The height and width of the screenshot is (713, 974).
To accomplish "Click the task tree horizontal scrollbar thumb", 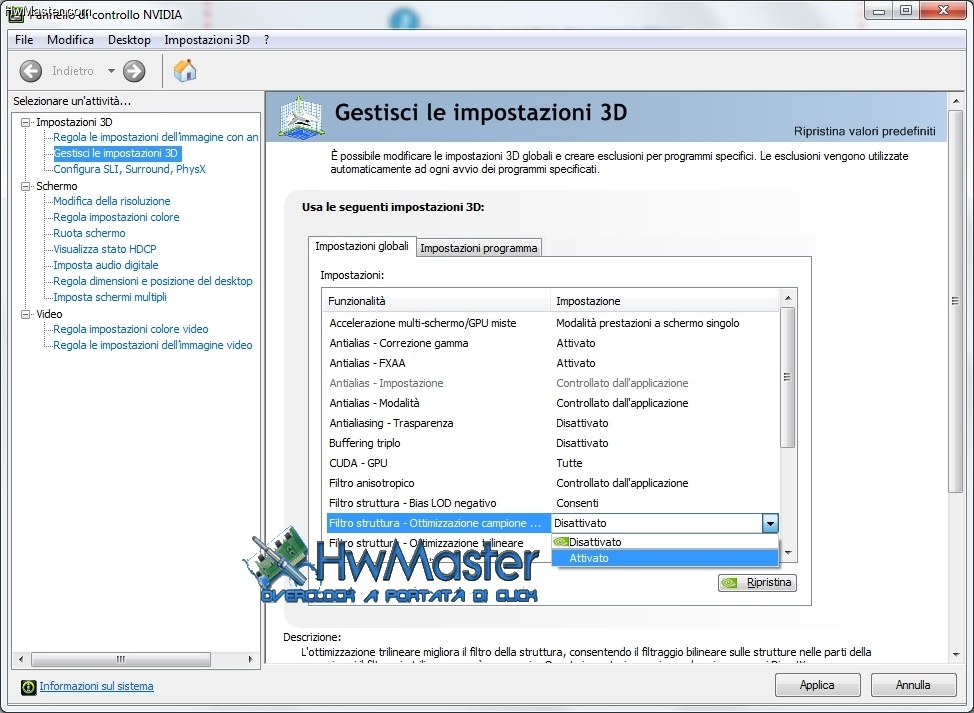I will pos(121,659).
